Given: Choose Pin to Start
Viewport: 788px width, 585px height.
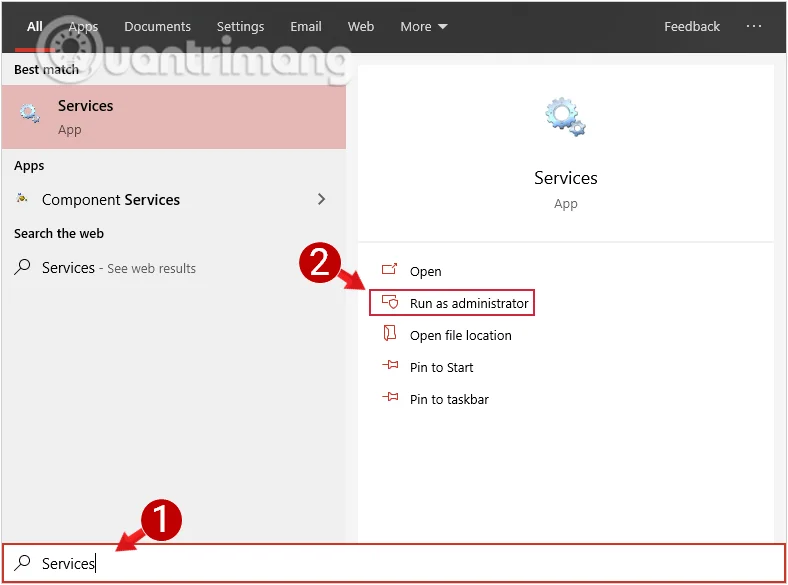Looking at the screenshot, I should coord(441,367).
